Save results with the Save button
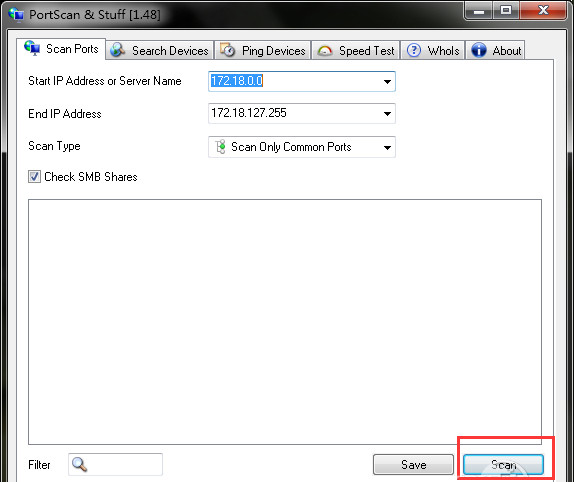The image size is (574, 482). coord(413,465)
